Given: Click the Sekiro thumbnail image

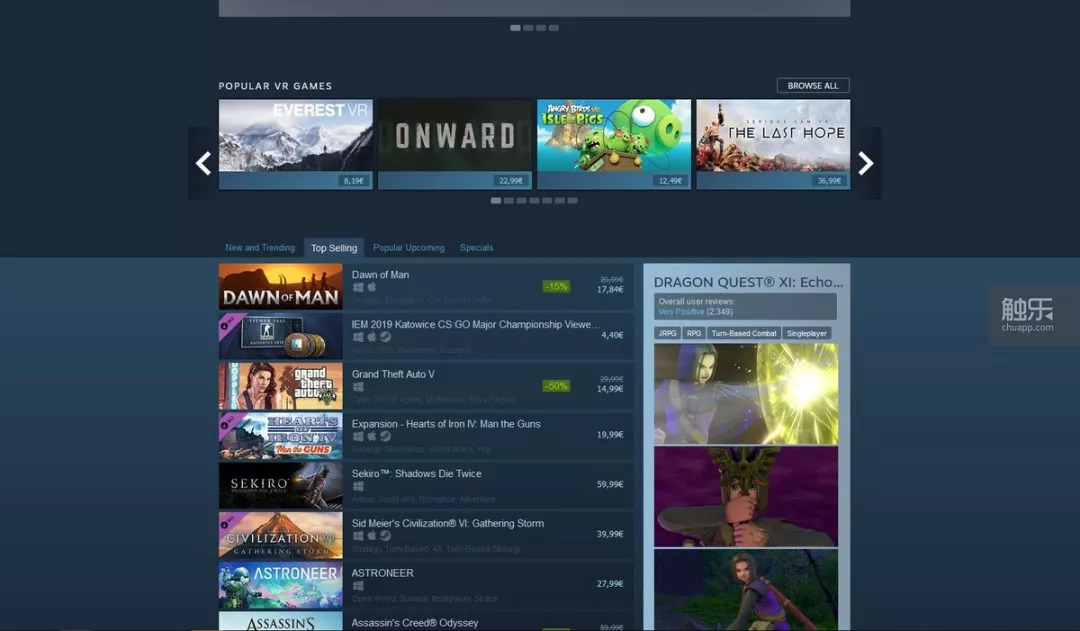Looking at the screenshot, I should pos(280,485).
